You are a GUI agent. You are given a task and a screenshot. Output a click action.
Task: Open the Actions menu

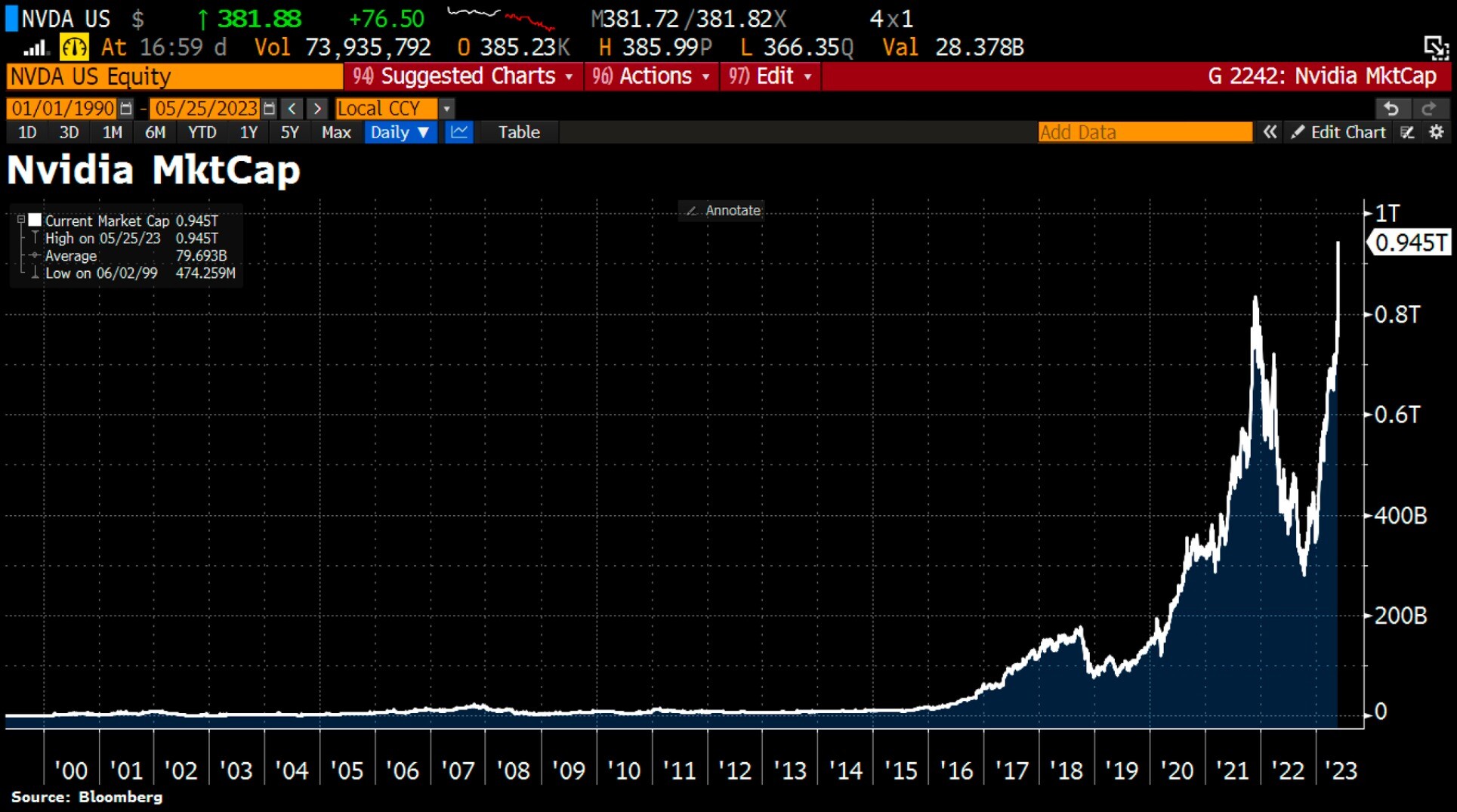pyautogui.click(x=651, y=76)
